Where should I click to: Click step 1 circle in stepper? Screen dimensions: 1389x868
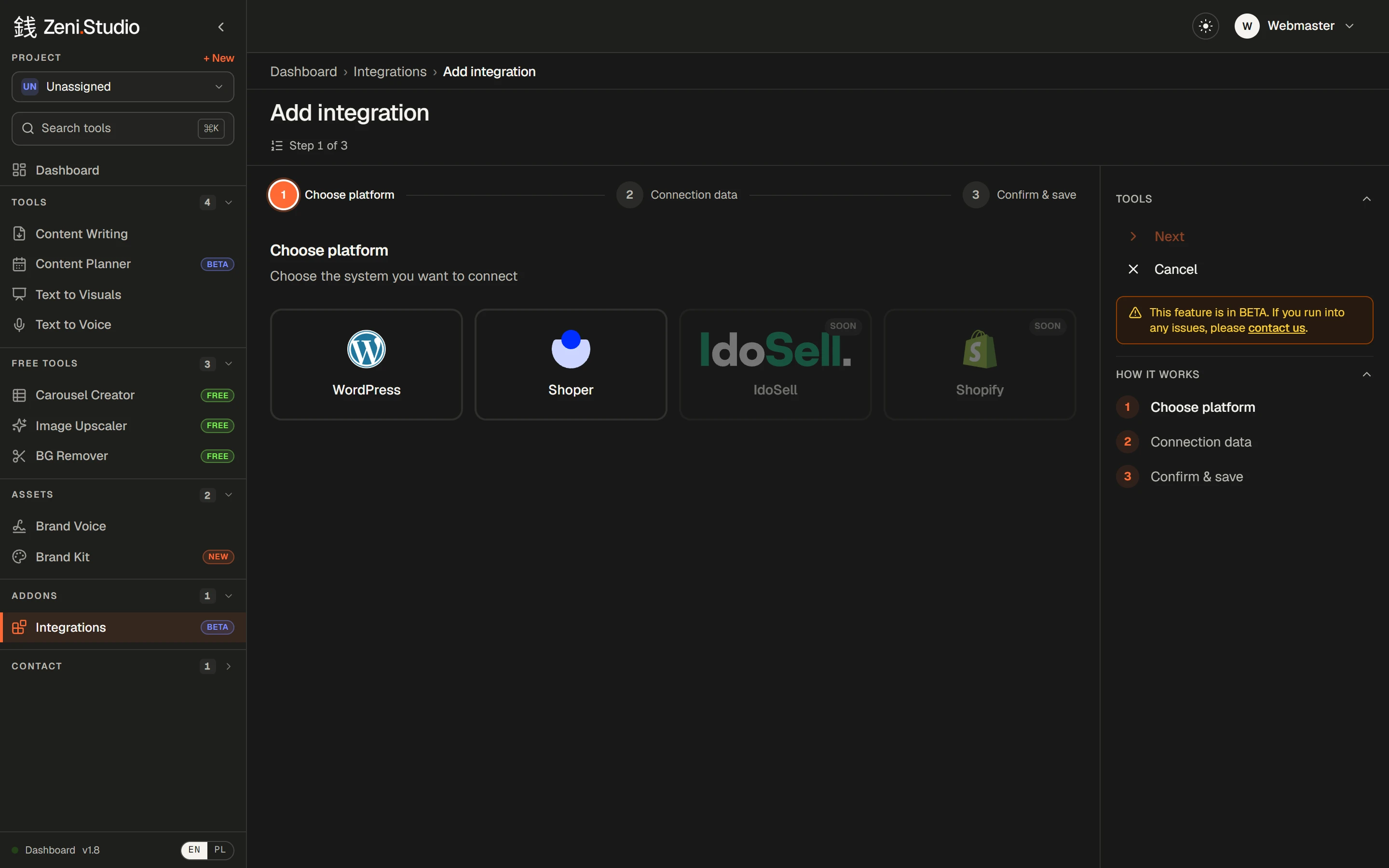[x=284, y=195]
